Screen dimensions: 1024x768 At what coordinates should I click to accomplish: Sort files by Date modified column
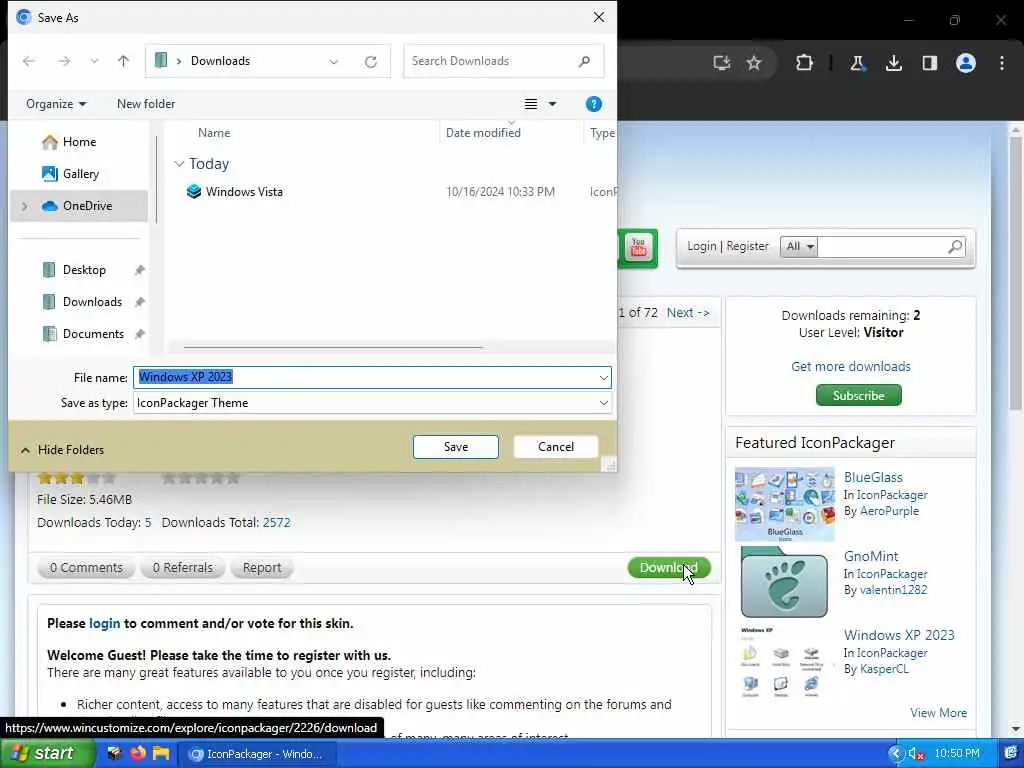click(x=483, y=133)
